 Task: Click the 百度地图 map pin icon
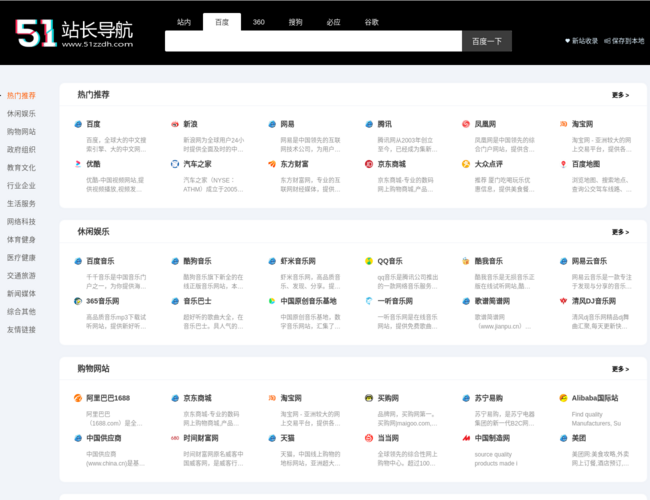[x=563, y=164]
